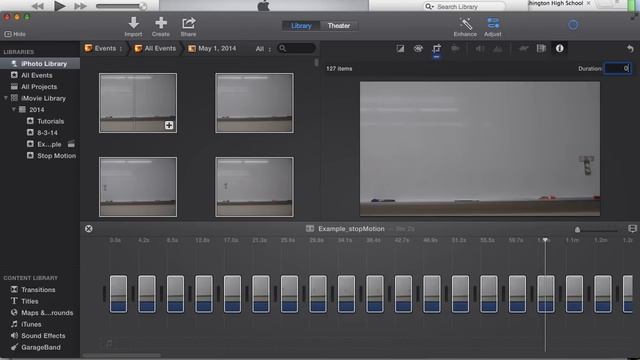Select the bottom-left photo thumbnail
This screenshot has height=360, width=640.
point(138,187)
